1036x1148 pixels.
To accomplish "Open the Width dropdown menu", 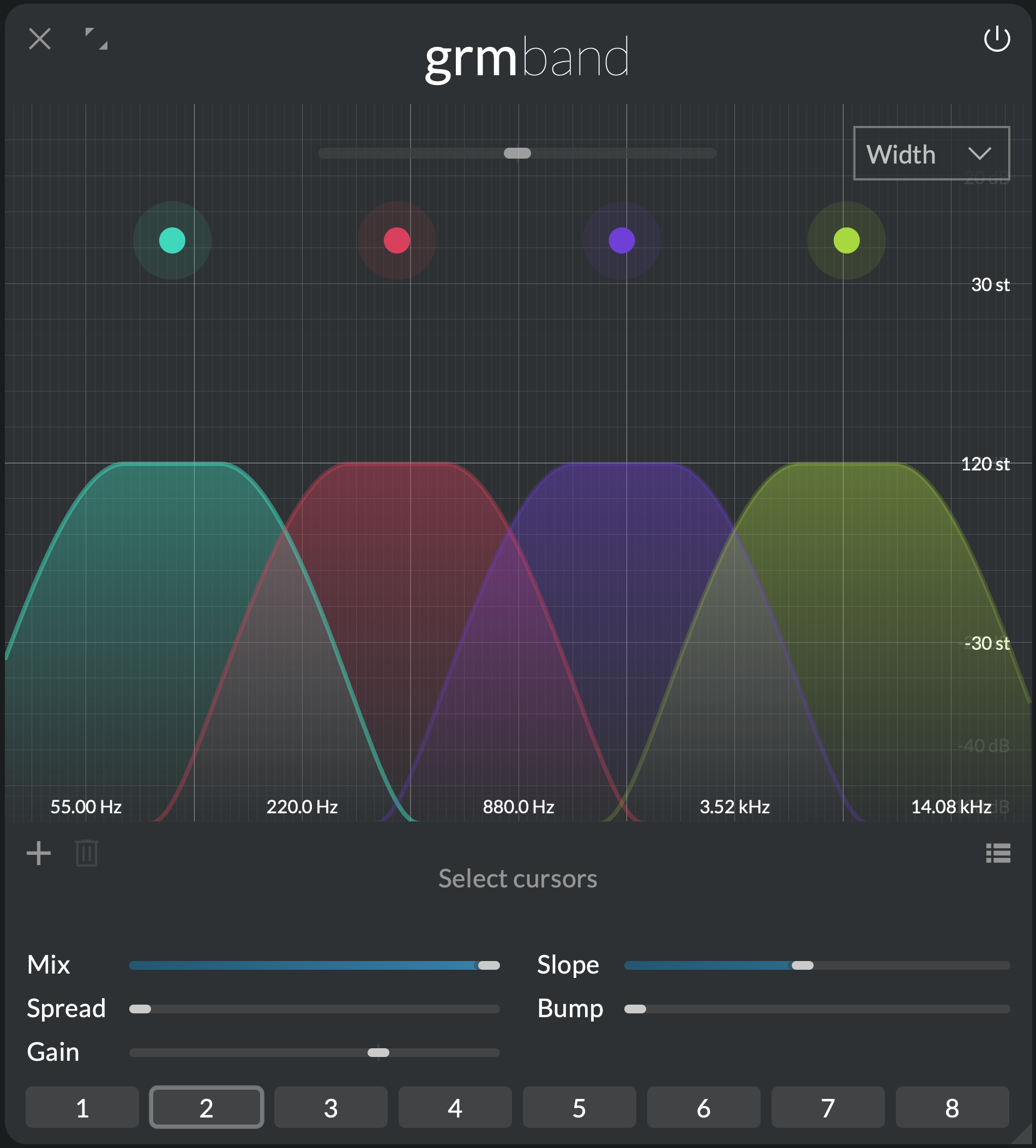I will [931, 154].
